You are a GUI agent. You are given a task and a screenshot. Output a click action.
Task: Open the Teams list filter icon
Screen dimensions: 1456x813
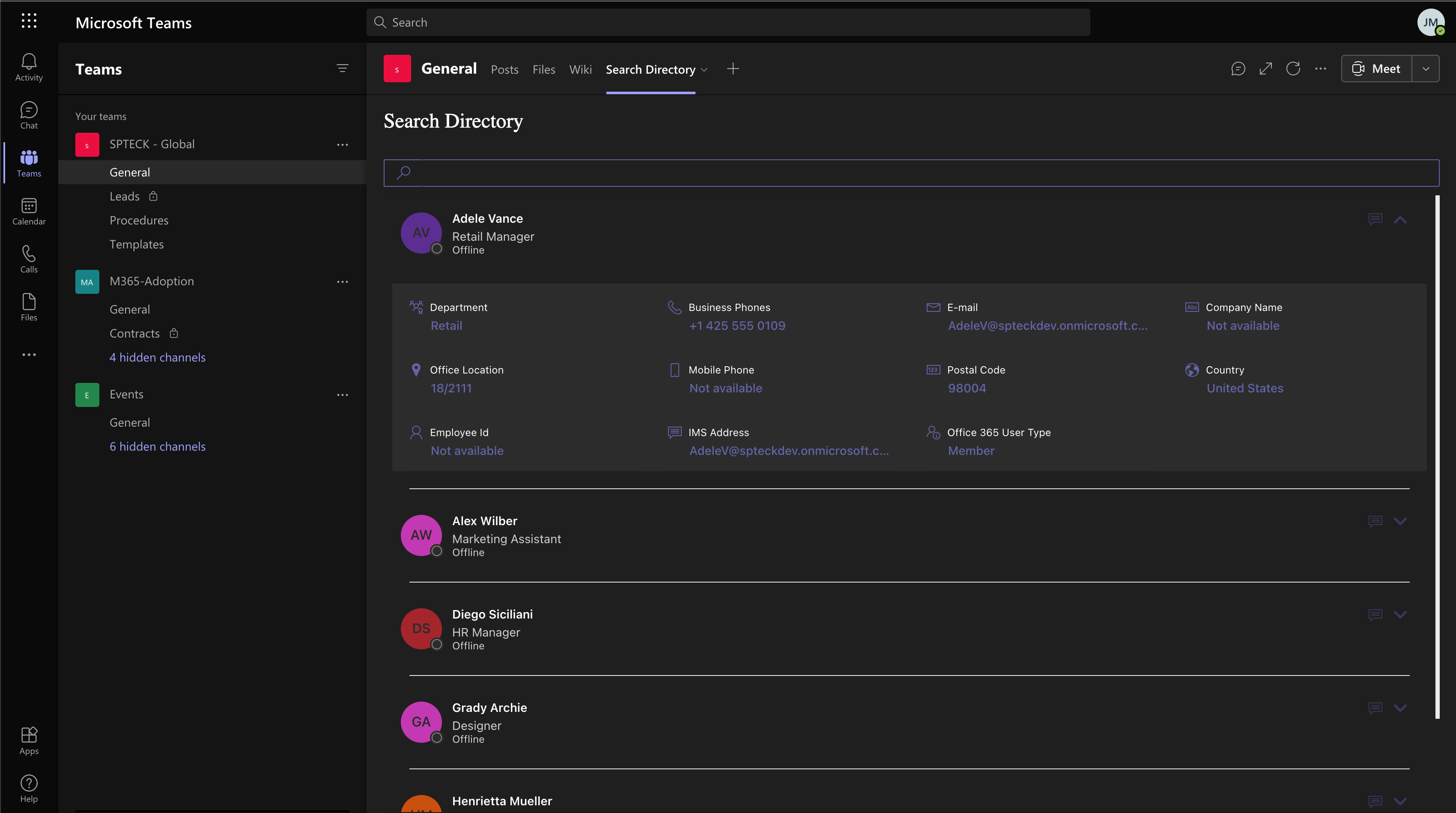pos(342,69)
